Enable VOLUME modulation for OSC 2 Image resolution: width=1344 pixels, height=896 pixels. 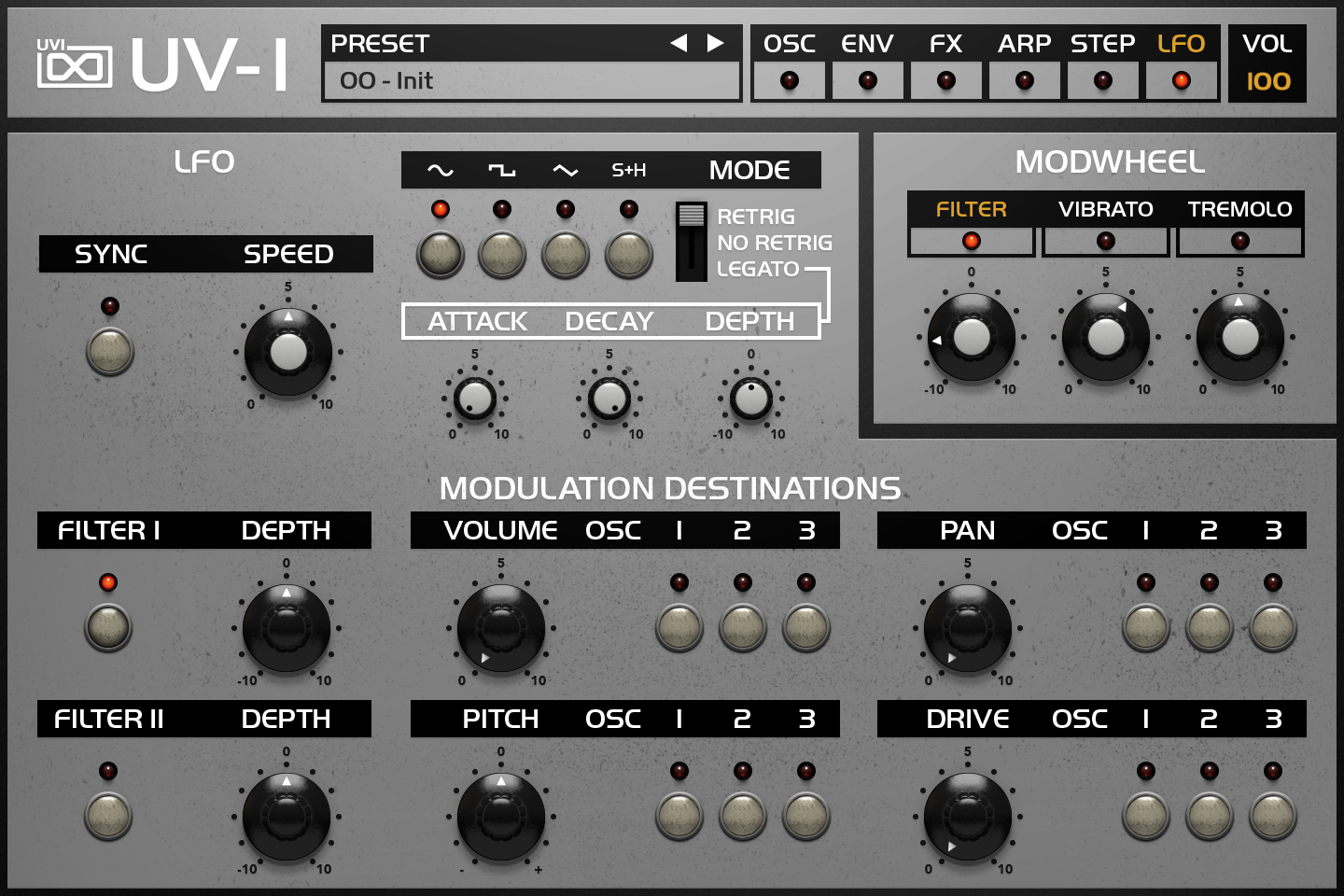coord(743,627)
